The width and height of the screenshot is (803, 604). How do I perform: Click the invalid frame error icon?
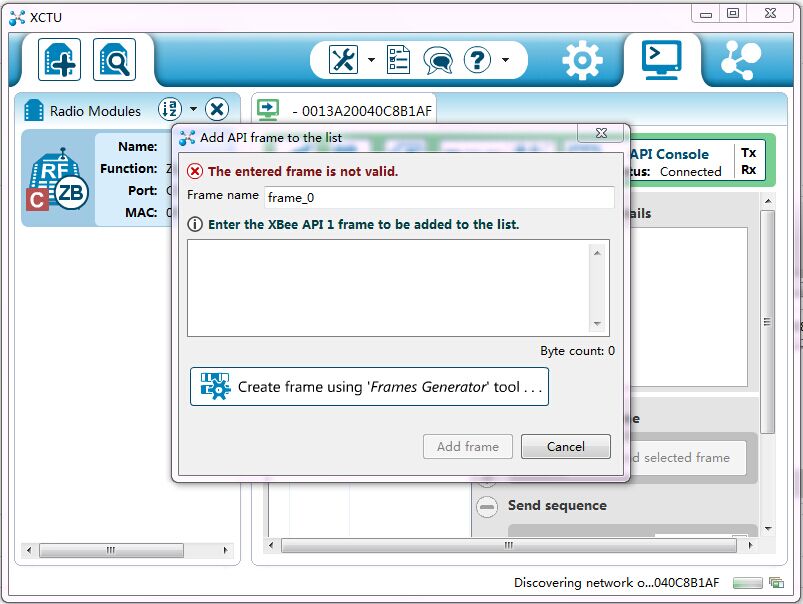click(x=195, y=171)
